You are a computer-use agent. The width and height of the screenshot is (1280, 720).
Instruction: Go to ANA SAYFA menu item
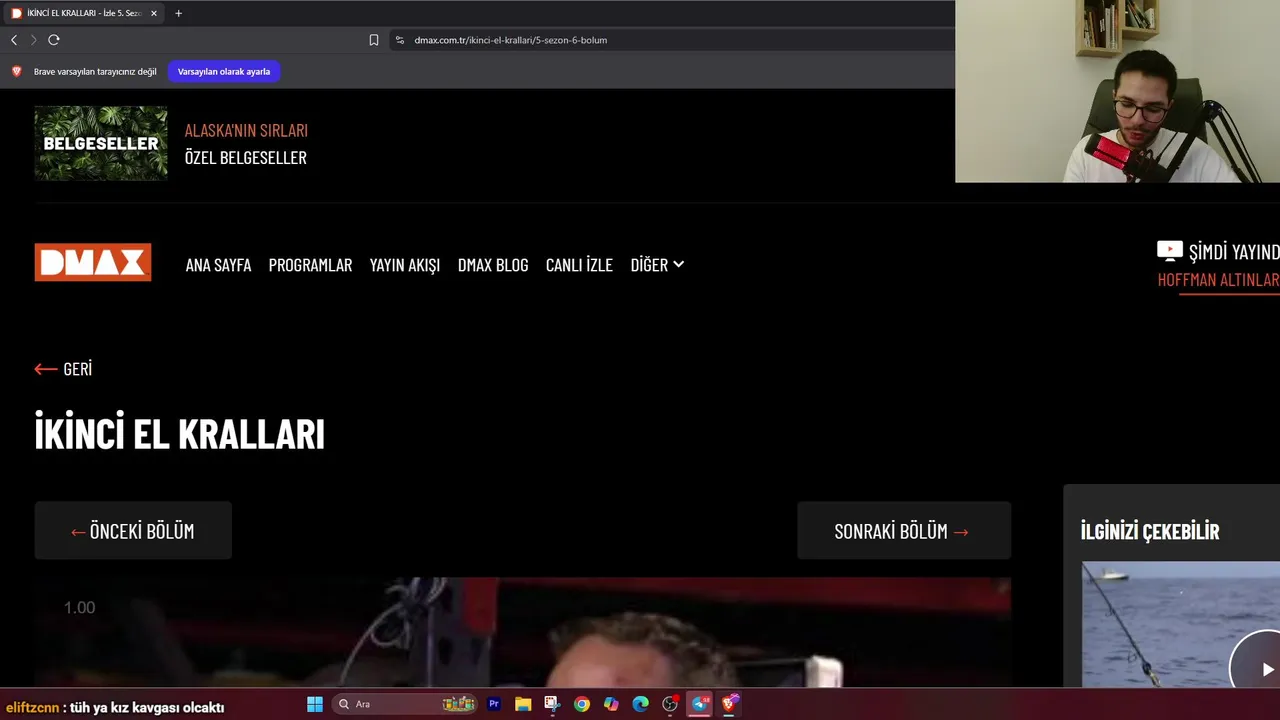point(218,265)
